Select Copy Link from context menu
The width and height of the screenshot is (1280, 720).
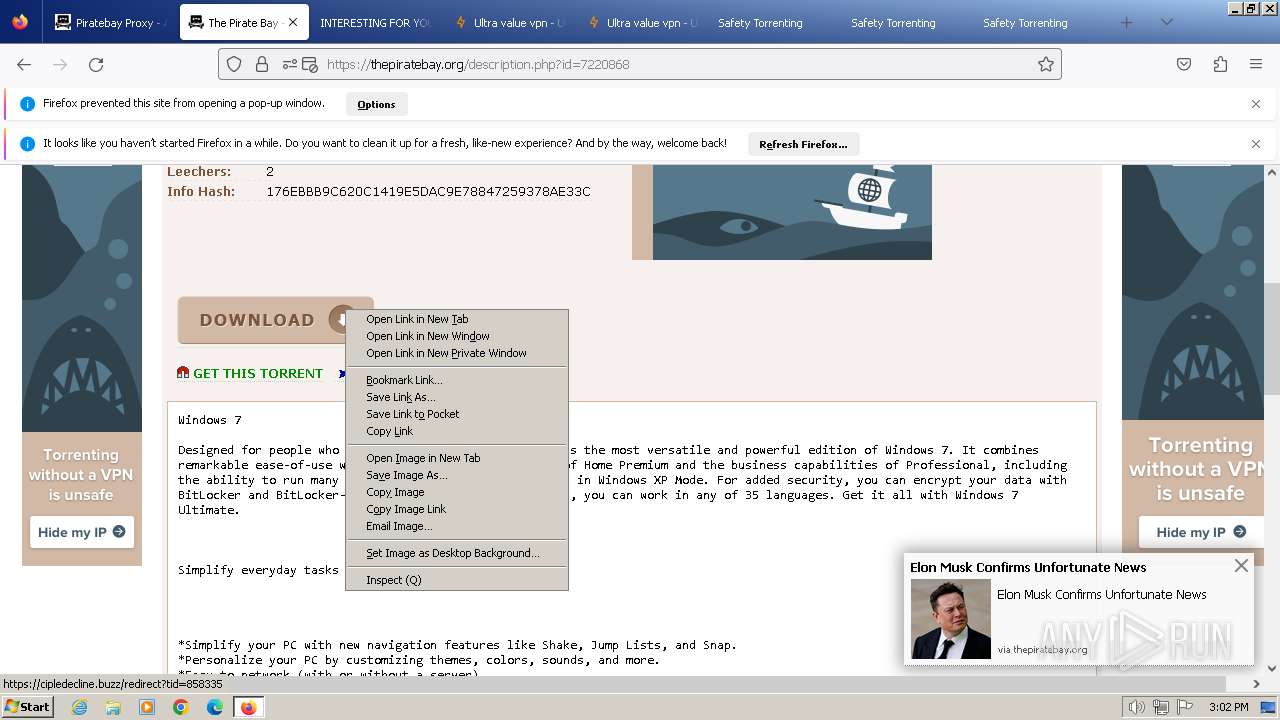point(457,431)
